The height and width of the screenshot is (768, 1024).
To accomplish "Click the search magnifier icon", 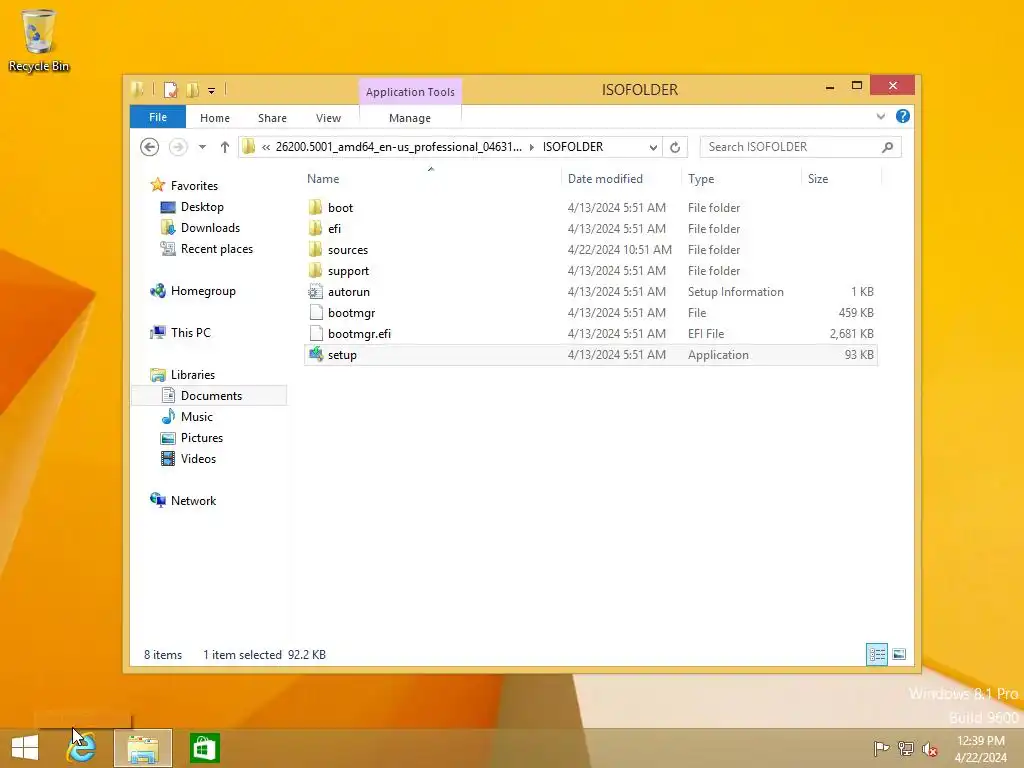I will [x=888, y=147].
